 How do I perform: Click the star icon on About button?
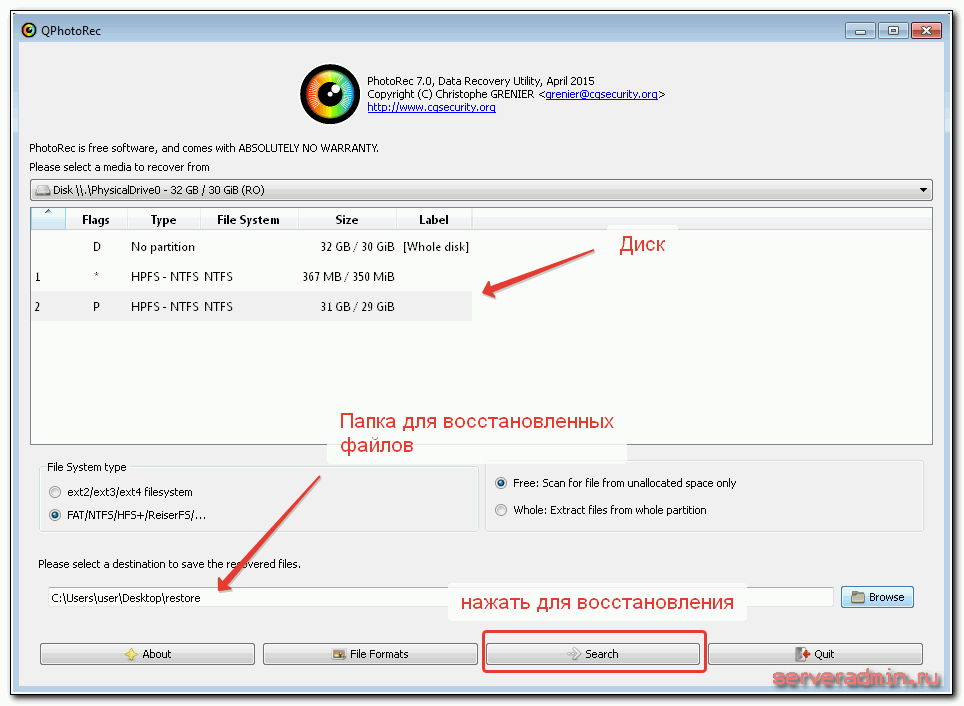point(131,654)
